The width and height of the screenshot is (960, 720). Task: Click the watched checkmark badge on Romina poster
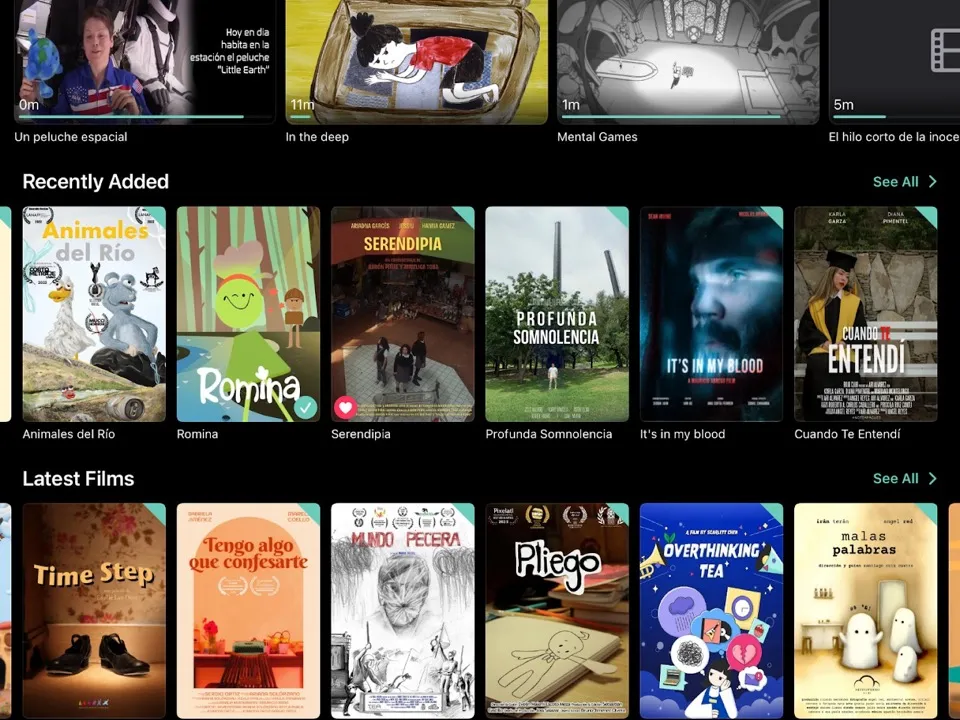tap(305, 407)
